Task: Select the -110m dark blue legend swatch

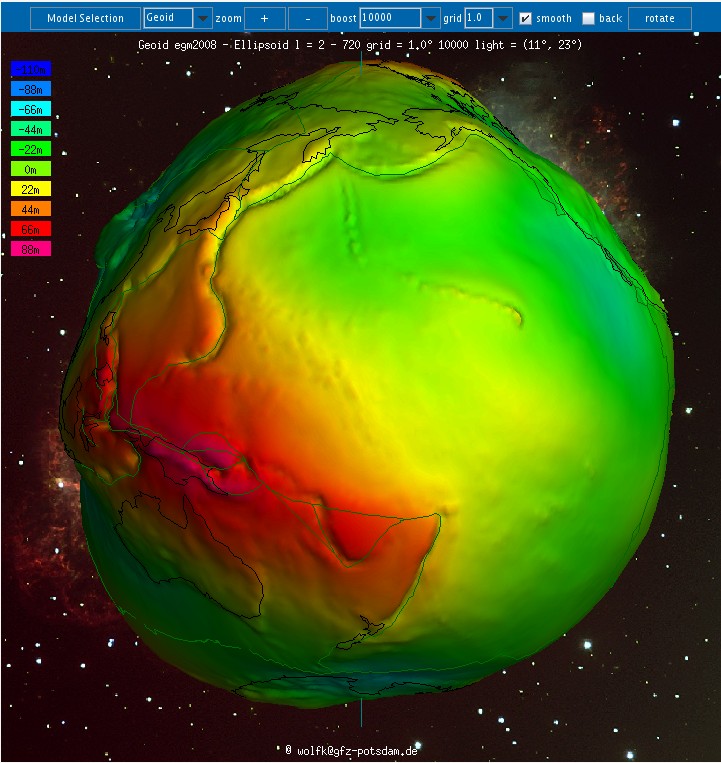Action: pos(31,70)
